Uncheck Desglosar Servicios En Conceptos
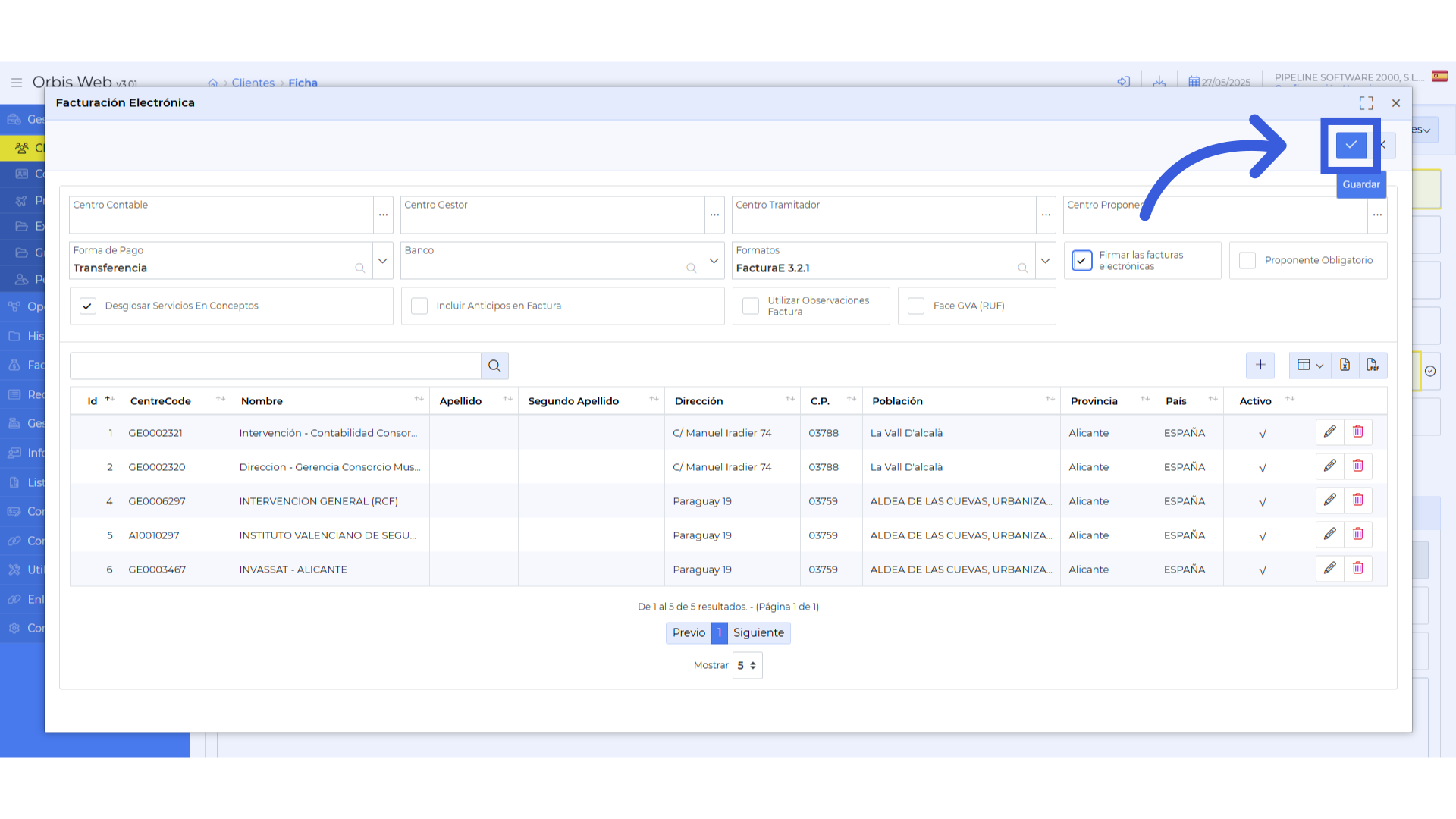 click(x=88, y=306)
